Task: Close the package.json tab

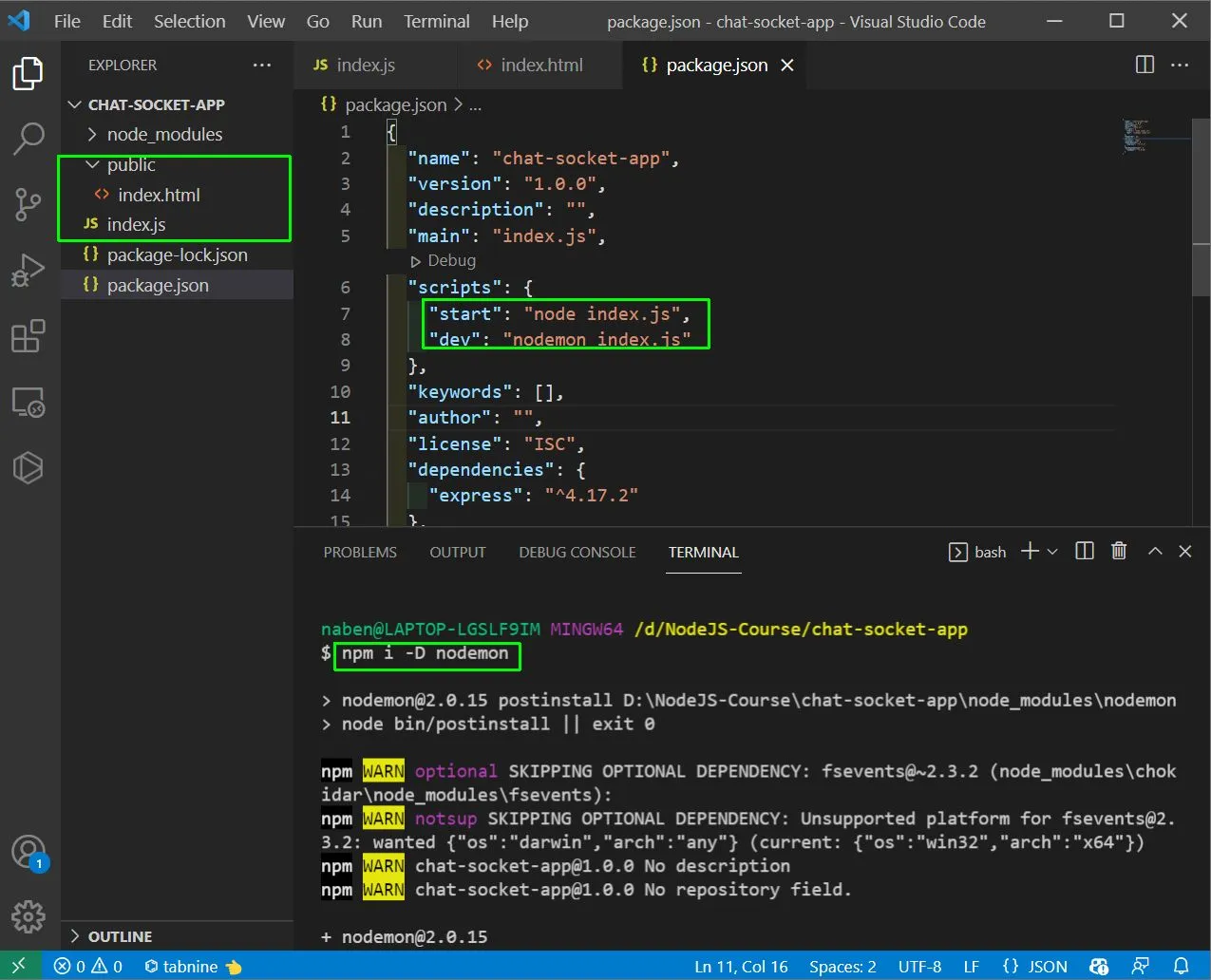Action: click(x=786, y=65)
